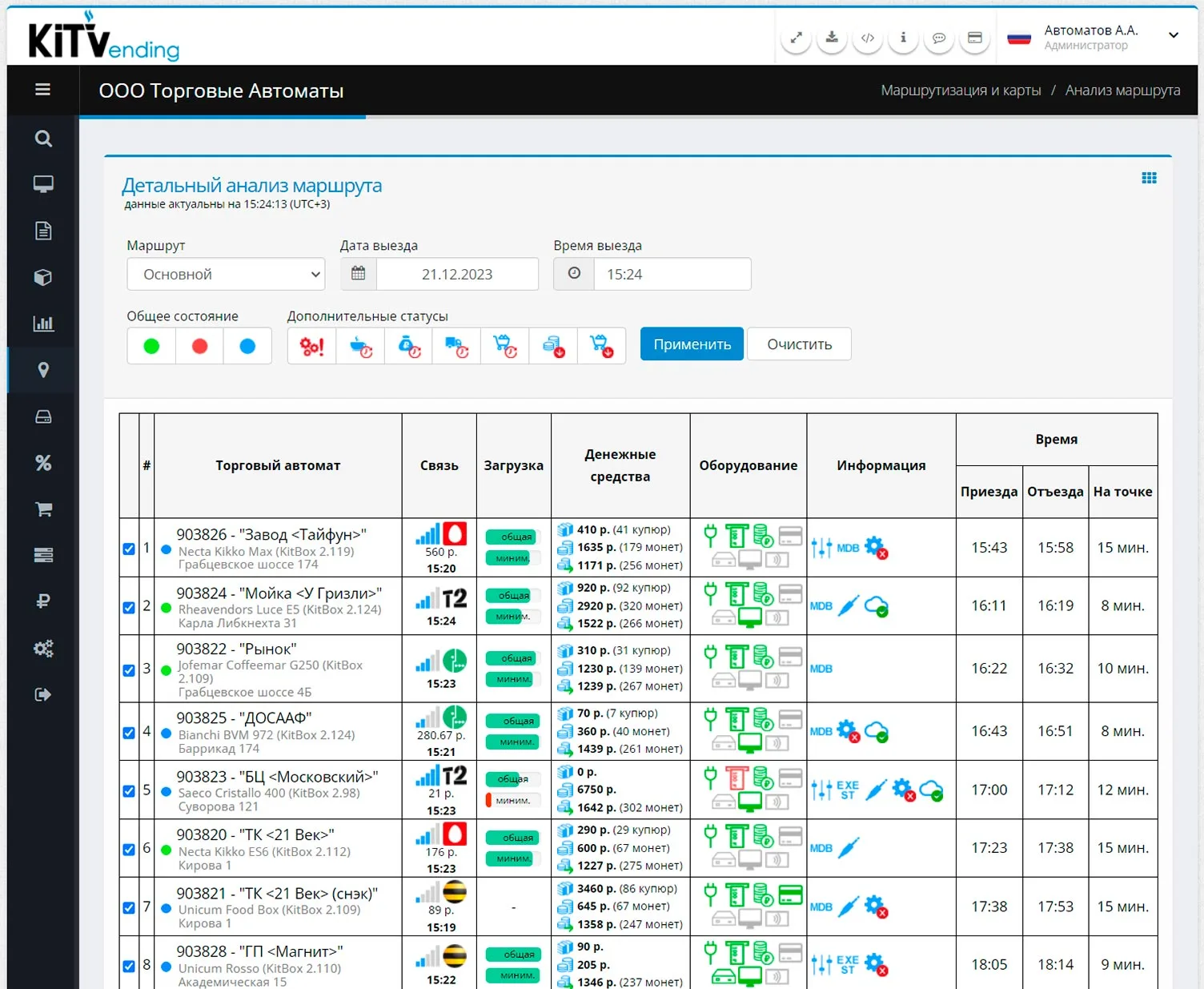1204x989 pixels.
Task: Click the Оборудование column header
Action: pos(748,465)
